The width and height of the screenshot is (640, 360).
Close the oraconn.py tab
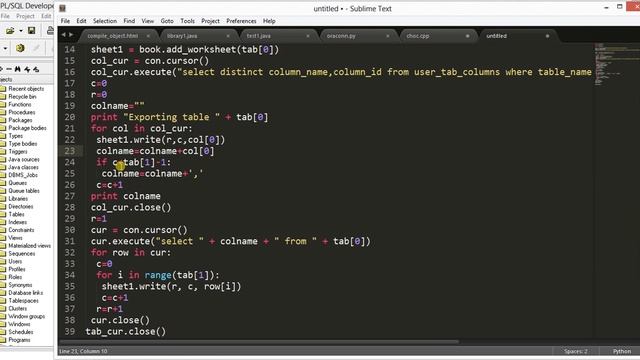click(387, 36)
